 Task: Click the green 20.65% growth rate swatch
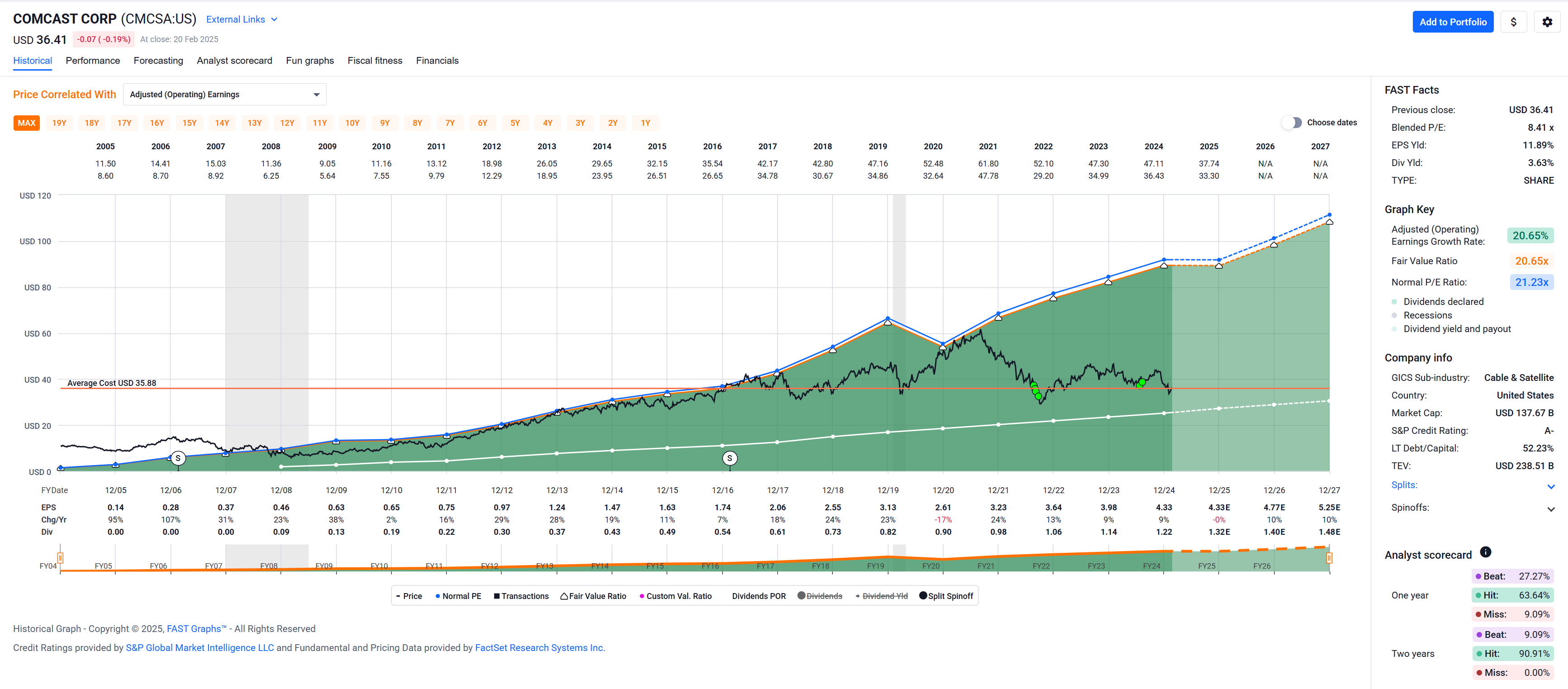coord(1530,236)
